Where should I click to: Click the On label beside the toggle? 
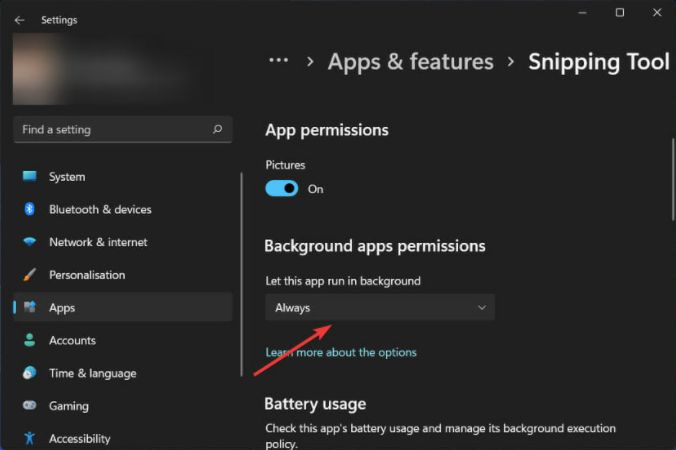click(316, 189)
